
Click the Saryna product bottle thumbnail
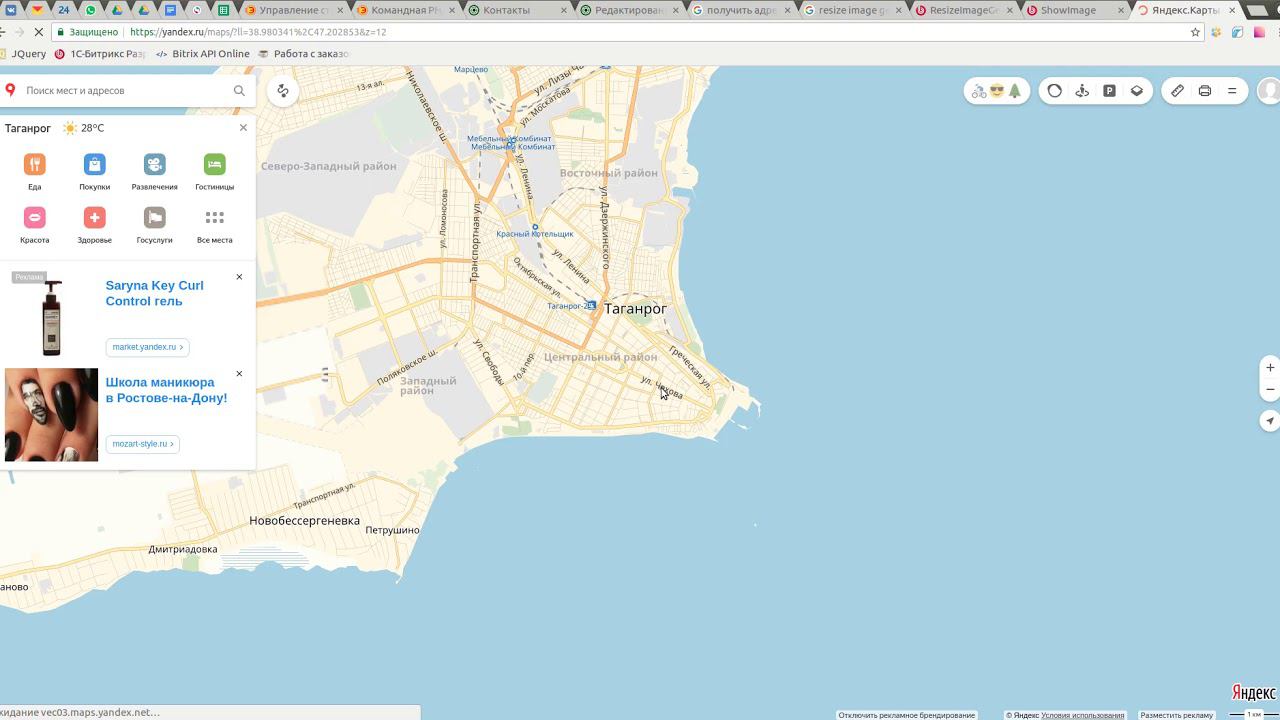(51, 318)
